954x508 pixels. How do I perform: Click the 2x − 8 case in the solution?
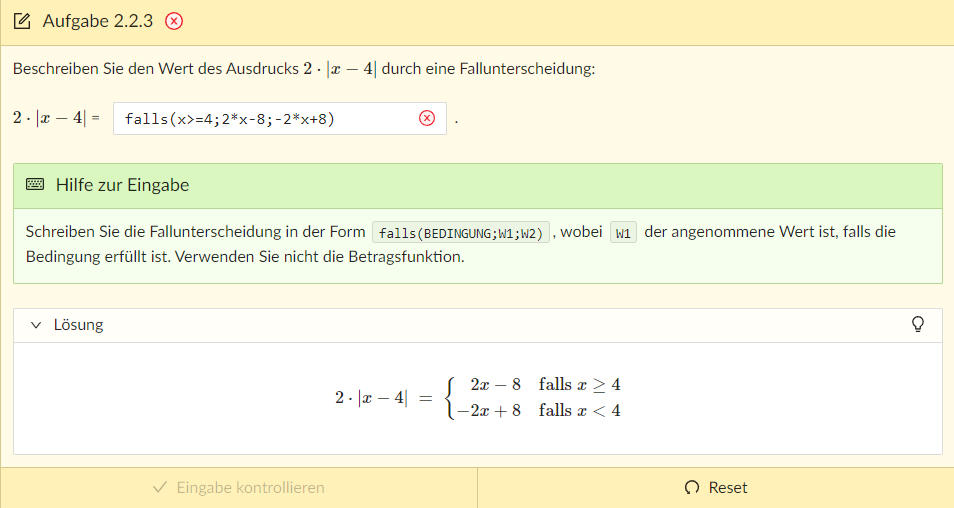pos(495,385)
